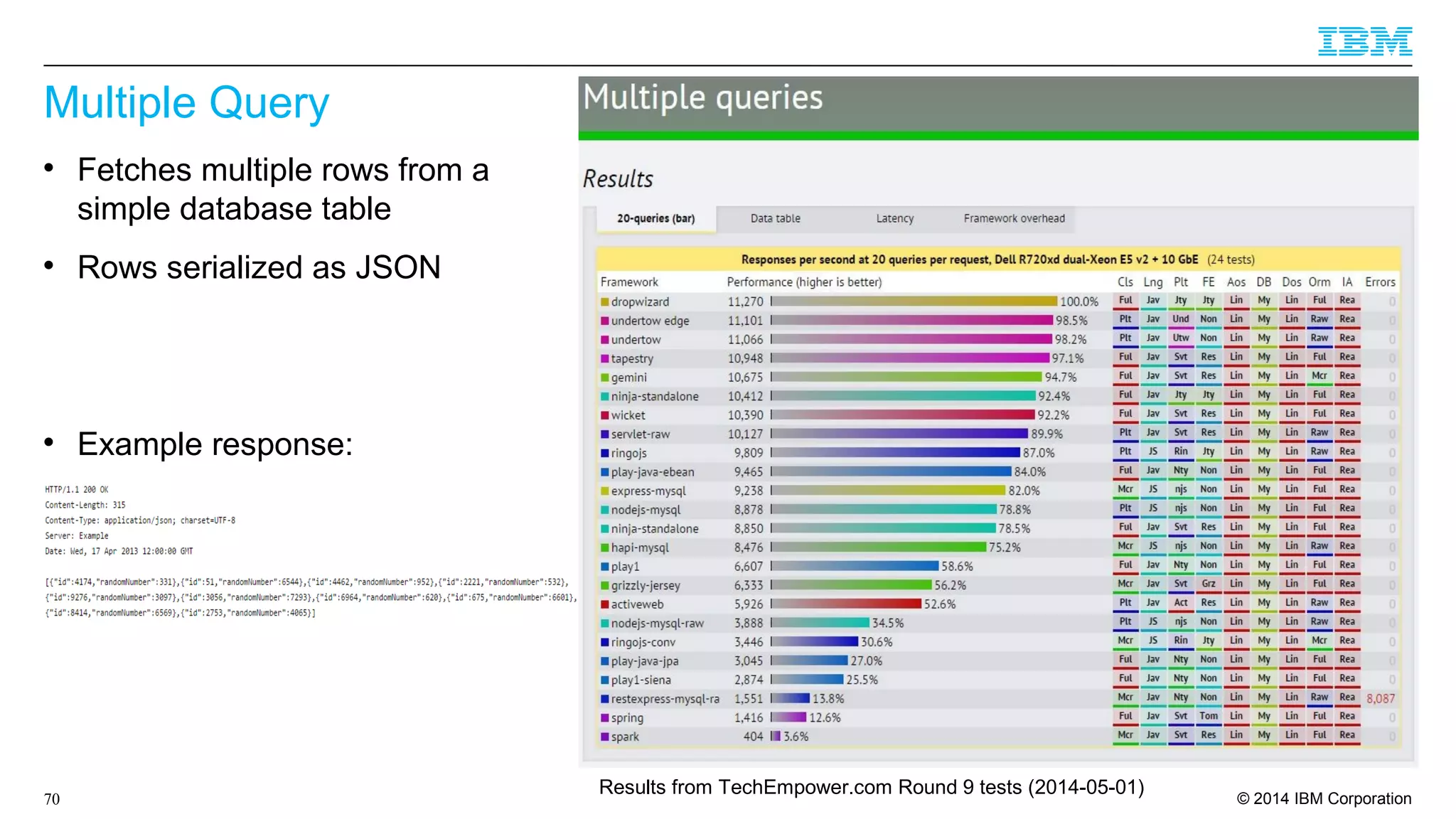Image resolution: width=1456 pixels, height=819 pixels.
Task: Click the hapi-mysql performance bar
Action: (879, 547)
